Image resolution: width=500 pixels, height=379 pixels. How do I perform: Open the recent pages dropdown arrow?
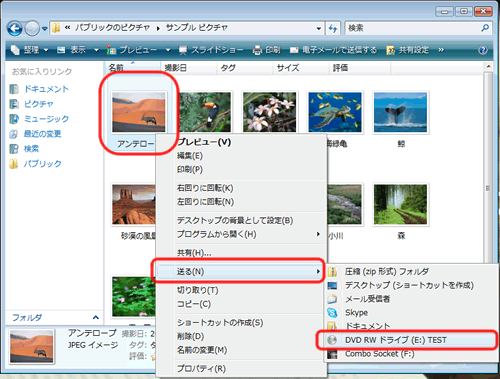(45, 29)
